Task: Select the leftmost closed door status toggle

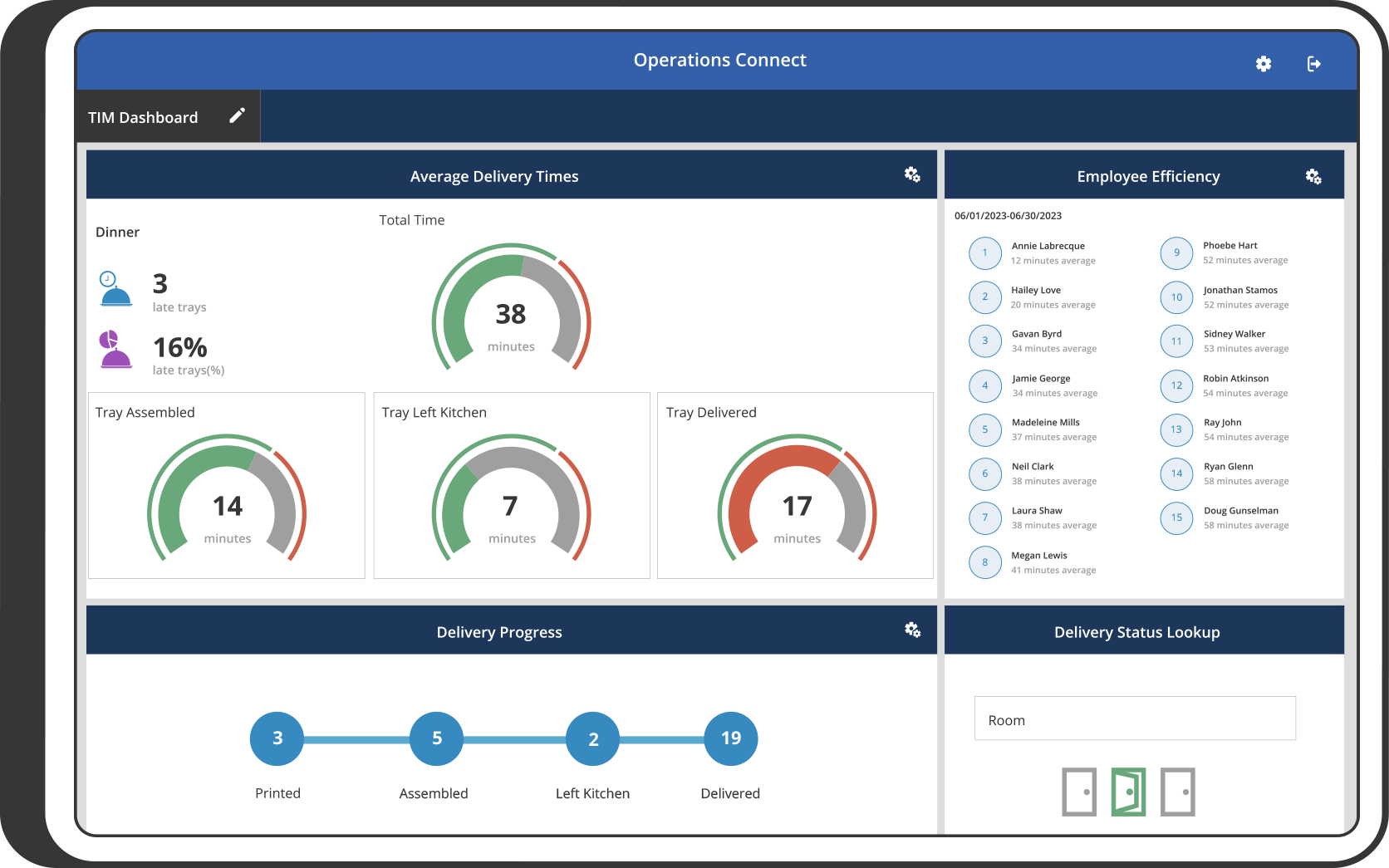Action: (1079, 792)
